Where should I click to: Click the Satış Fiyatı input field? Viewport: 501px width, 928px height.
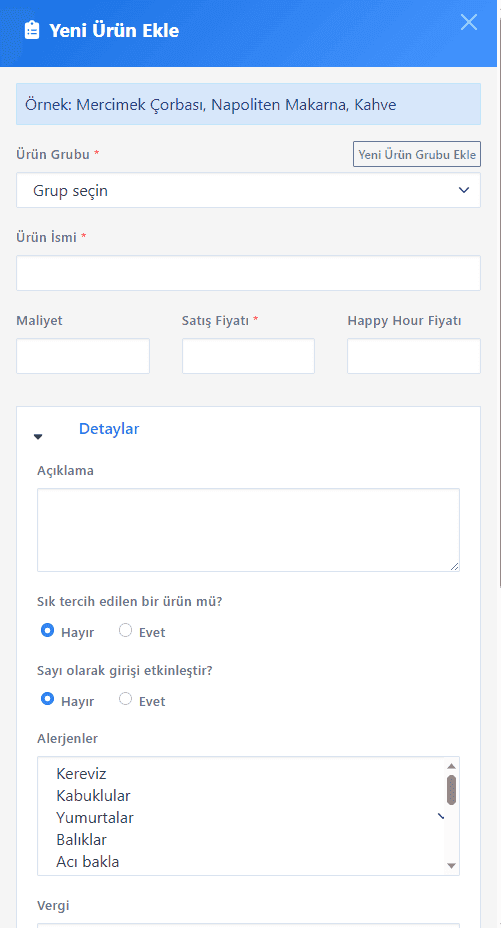click(x=248, y=356)
